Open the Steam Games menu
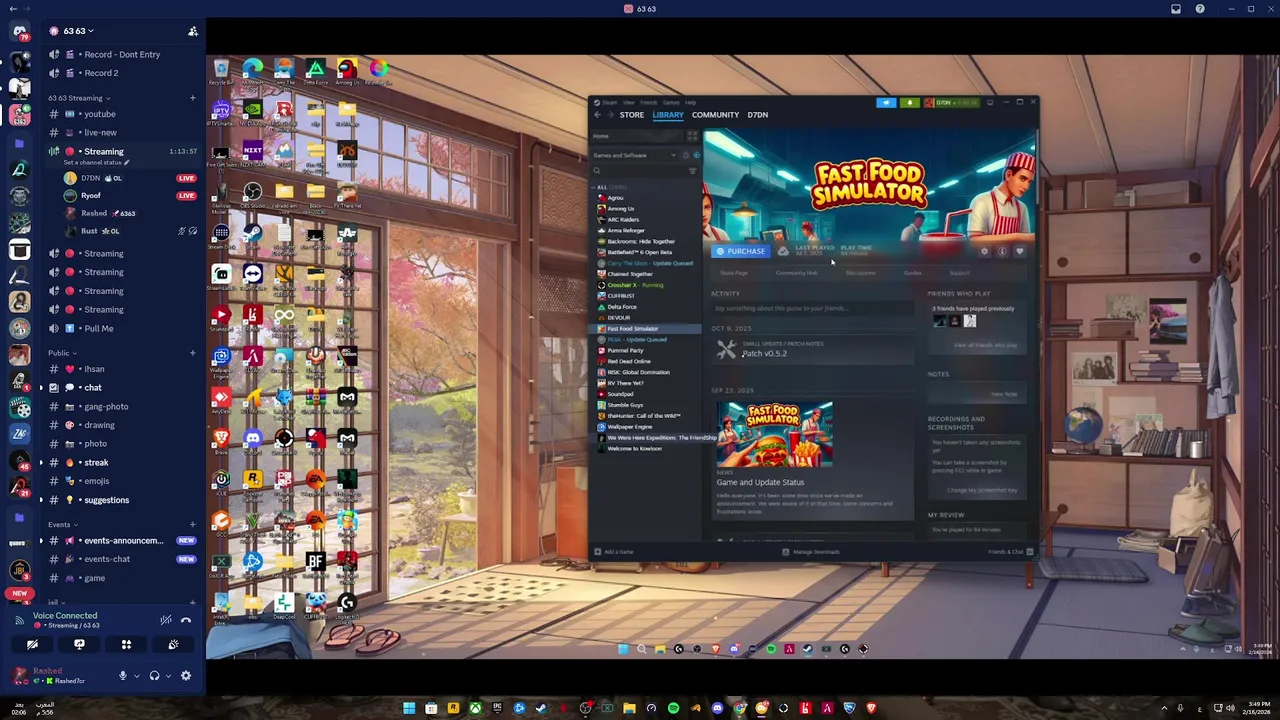1280x720 pixels. 671,102
